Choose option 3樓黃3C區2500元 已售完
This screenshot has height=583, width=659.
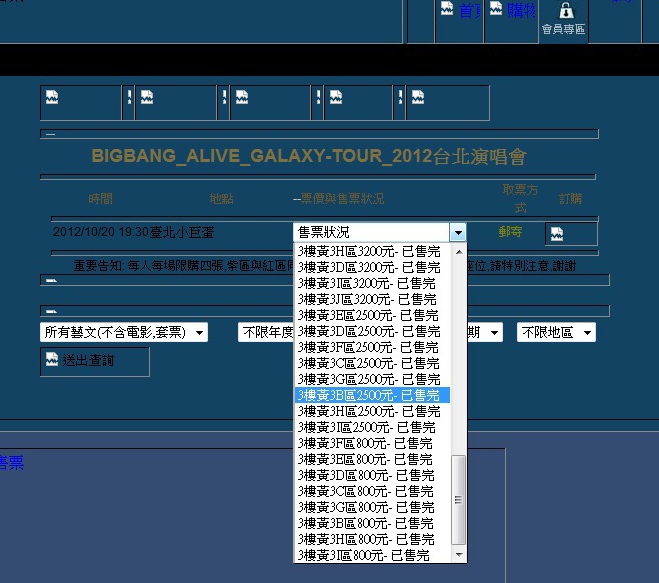pyautogui.click(x=372, y=363)
